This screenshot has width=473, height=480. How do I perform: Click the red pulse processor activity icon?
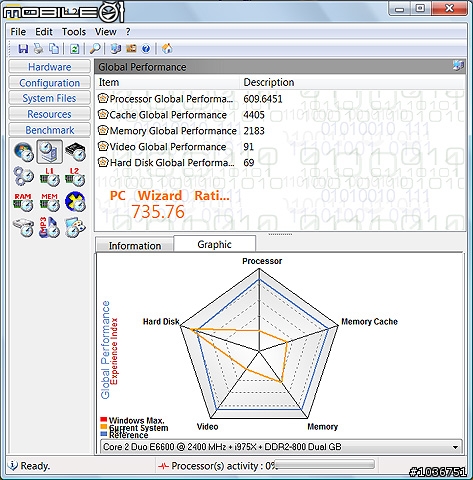(163, 466)
